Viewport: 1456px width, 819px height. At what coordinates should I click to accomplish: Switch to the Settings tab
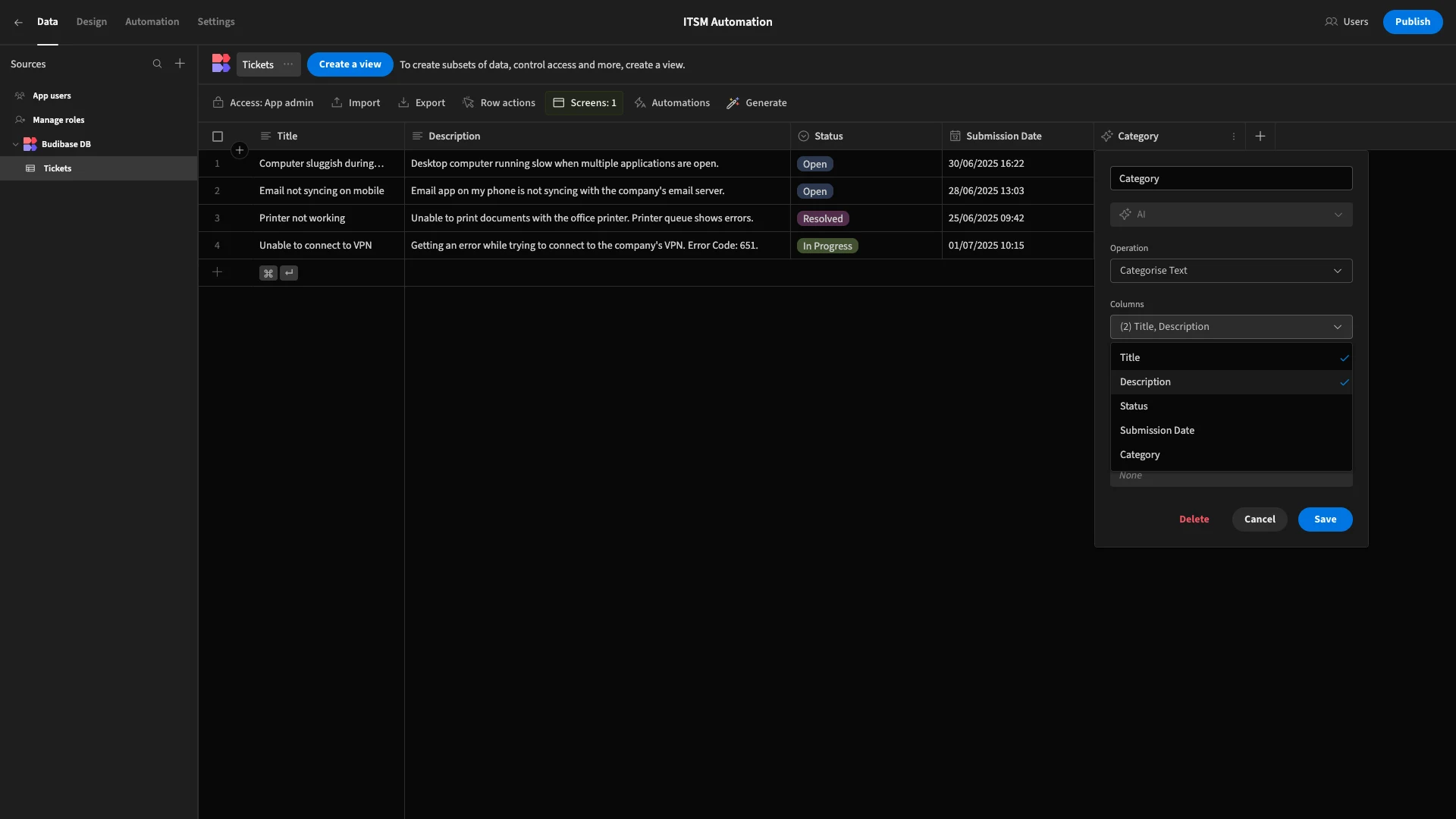[x=216, y=22]
